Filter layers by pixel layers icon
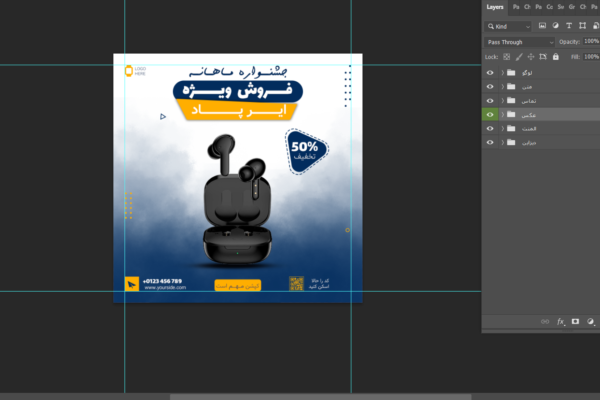Viewport: 600px width, 400px height. [x=542, y=26]
